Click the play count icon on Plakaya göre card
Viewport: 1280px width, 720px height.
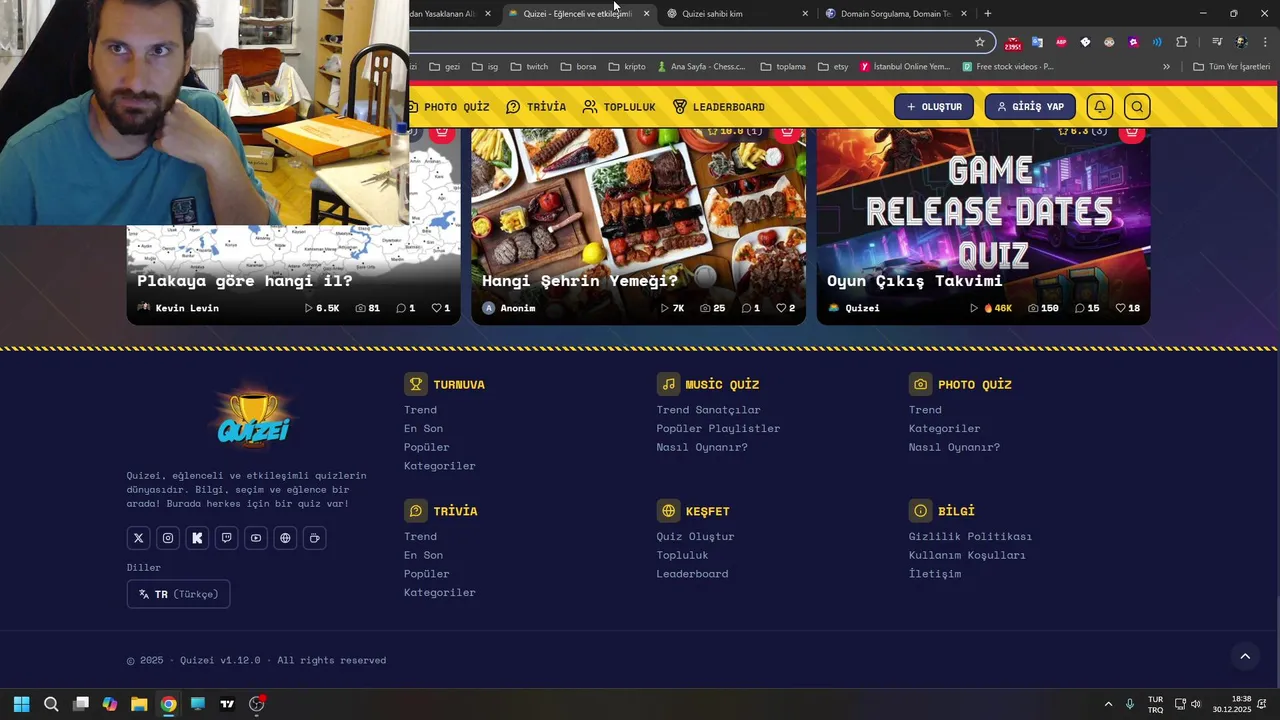(x=309, y=308)
